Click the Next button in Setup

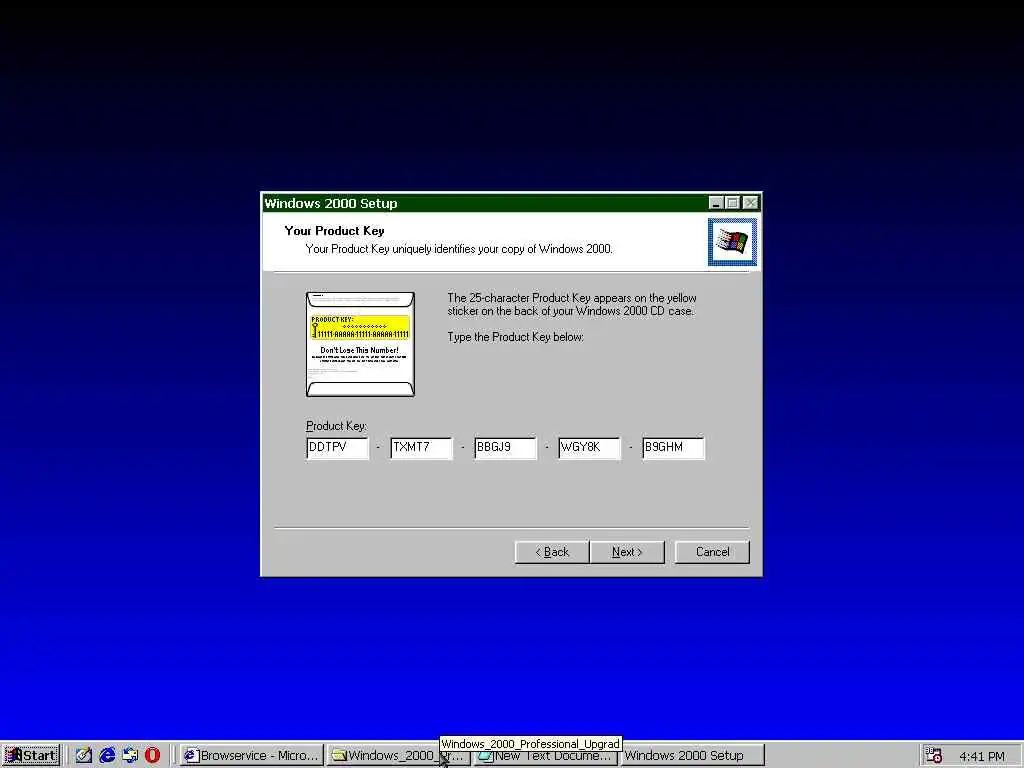pyautogui.click(x=627, y=552)
